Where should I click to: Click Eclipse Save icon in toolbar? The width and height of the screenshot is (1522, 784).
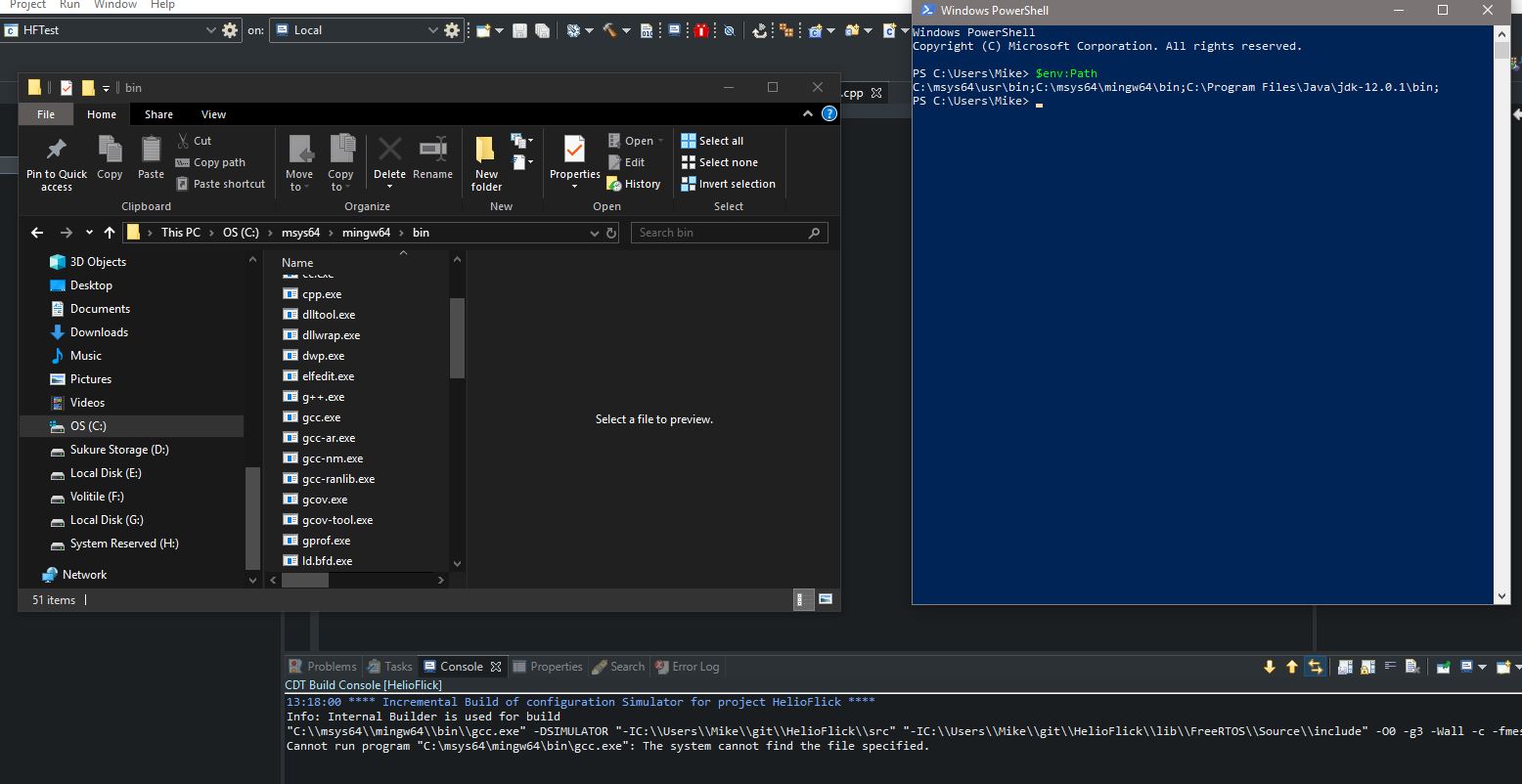tap(519, 31)
